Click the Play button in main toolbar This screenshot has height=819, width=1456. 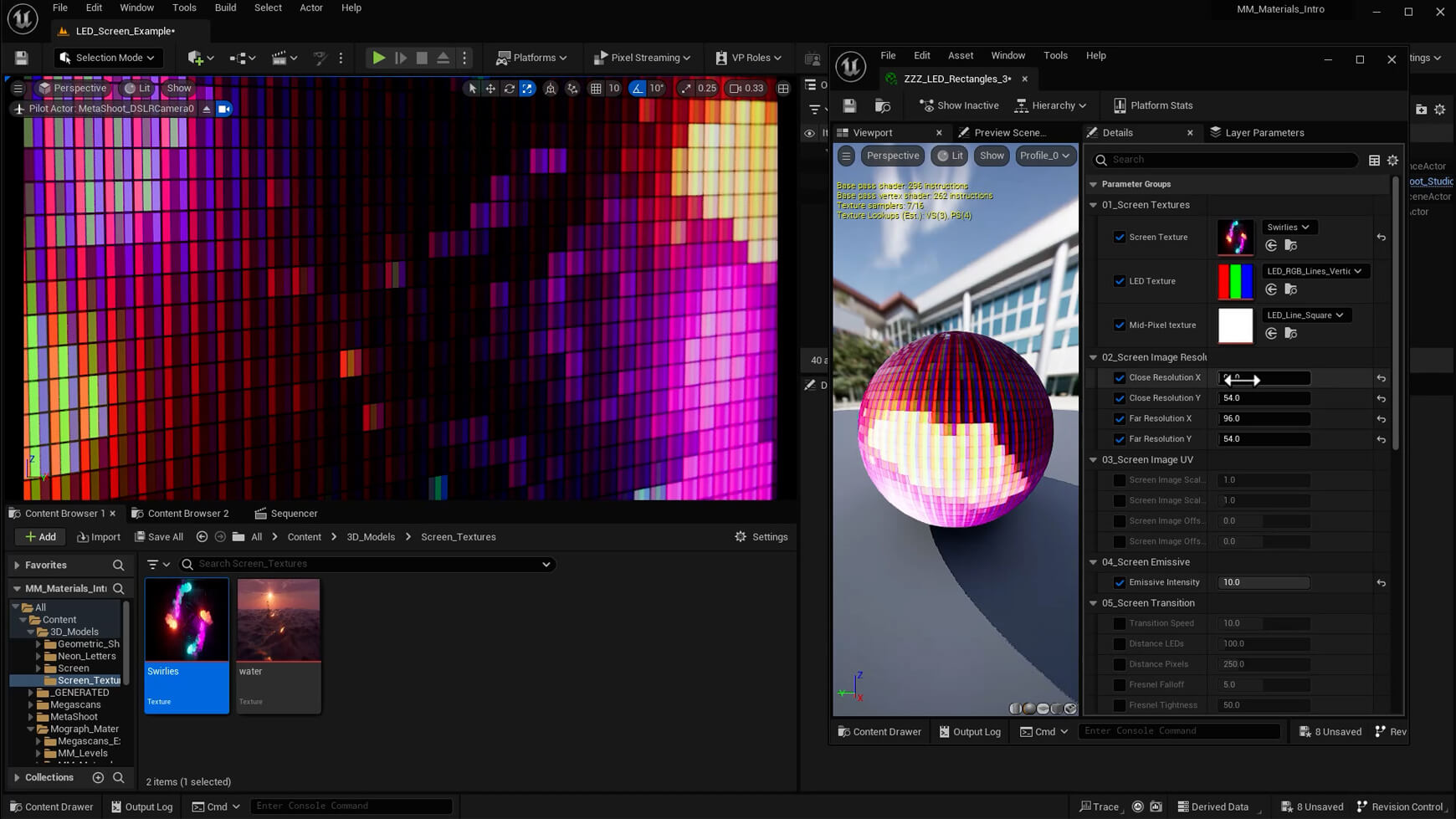pyautogui.click(x=378, y=58)
